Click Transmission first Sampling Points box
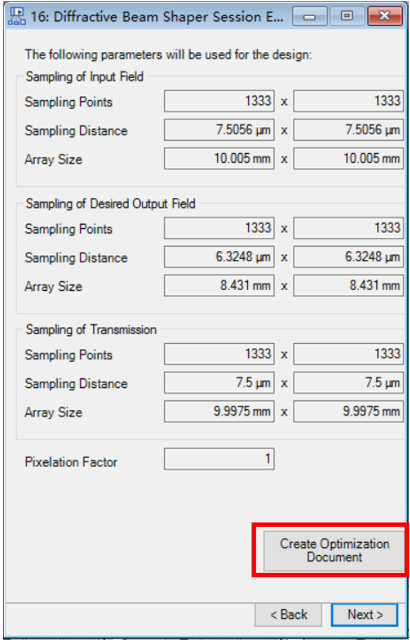Image resolution: width=410 pixels, height=640 pixels. pos(219,353)
